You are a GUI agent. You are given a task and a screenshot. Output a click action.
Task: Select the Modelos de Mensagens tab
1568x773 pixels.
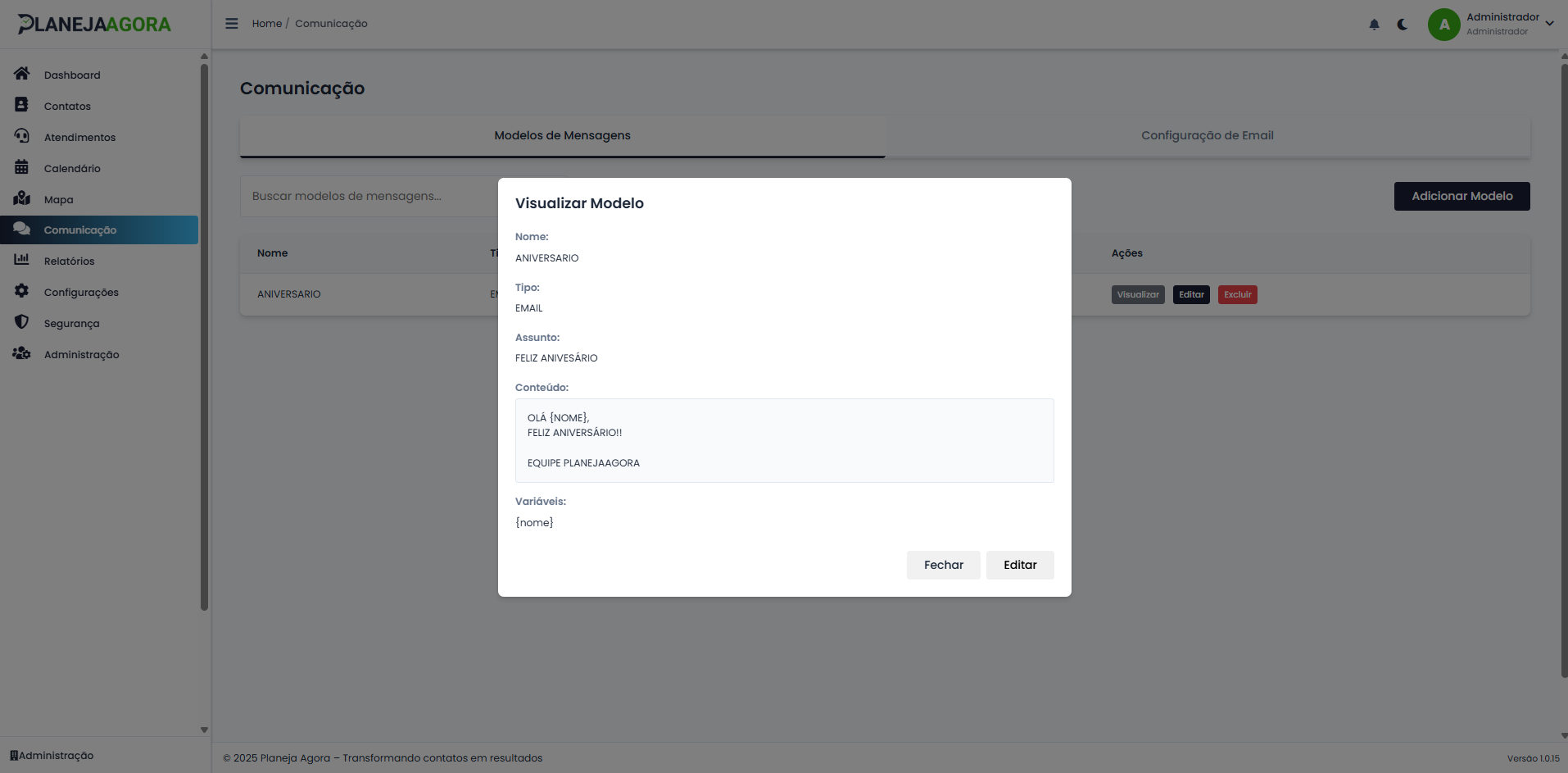pyautogui.click(x=562, y=136)
